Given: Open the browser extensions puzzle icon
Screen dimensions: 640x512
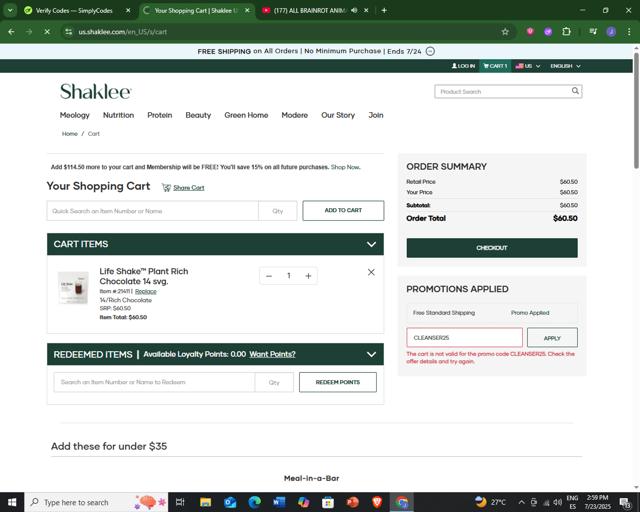Looking at the screenshot, I should [566, 31].
